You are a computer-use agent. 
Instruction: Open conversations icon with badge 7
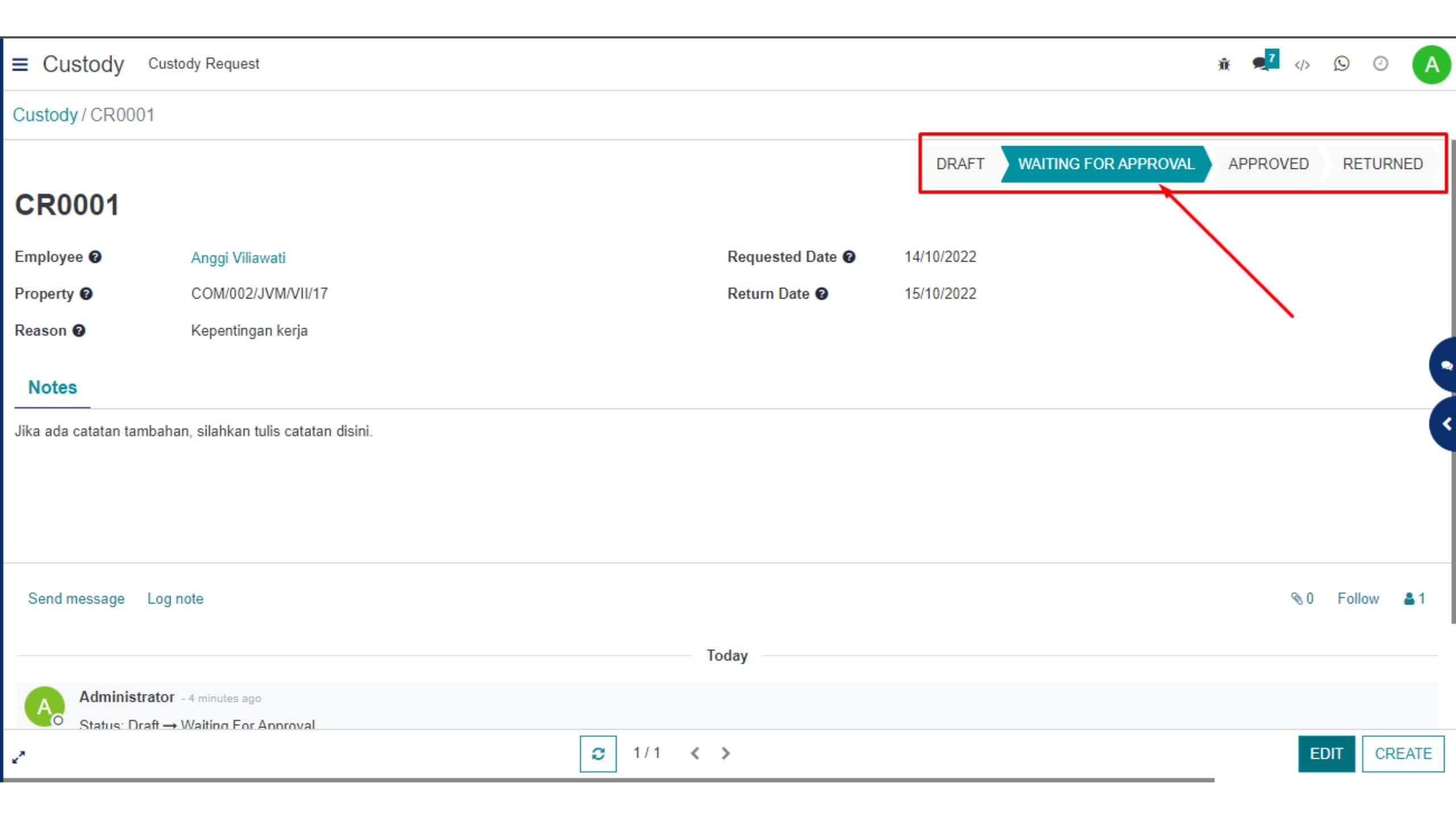coord(1264,61)
